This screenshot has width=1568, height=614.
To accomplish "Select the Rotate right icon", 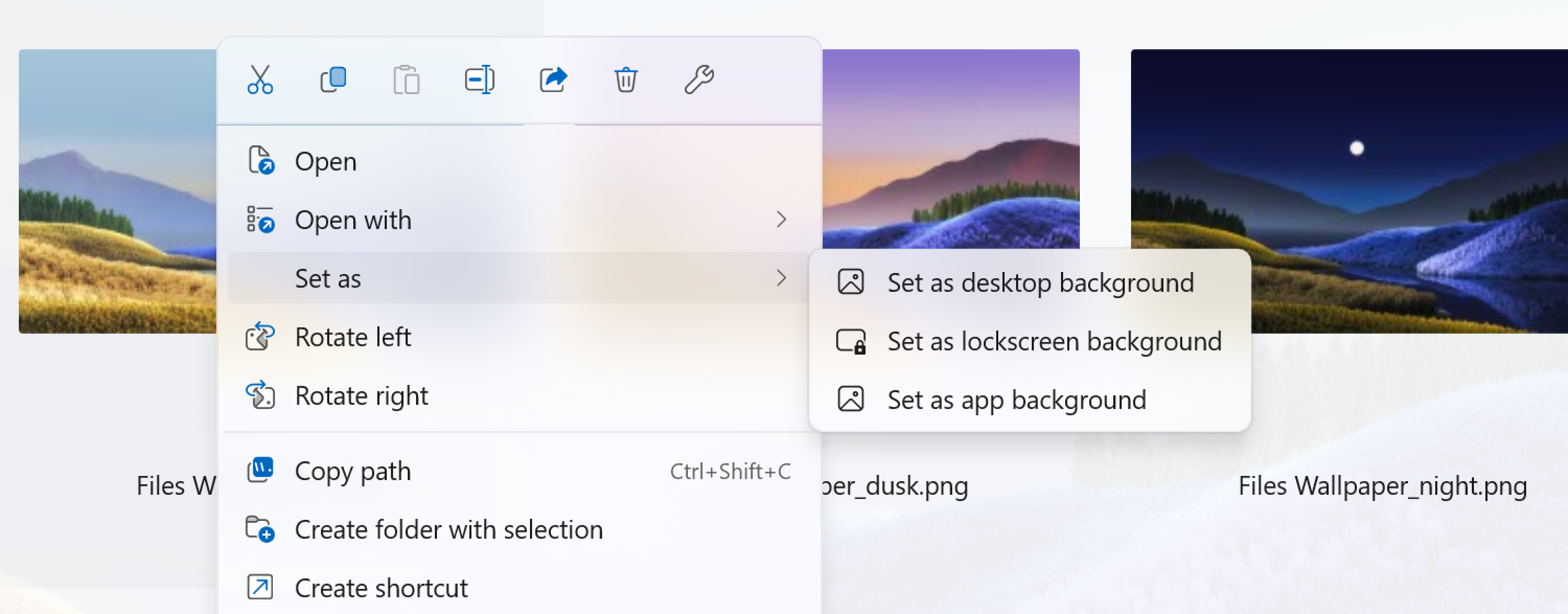I will [259, 395].
